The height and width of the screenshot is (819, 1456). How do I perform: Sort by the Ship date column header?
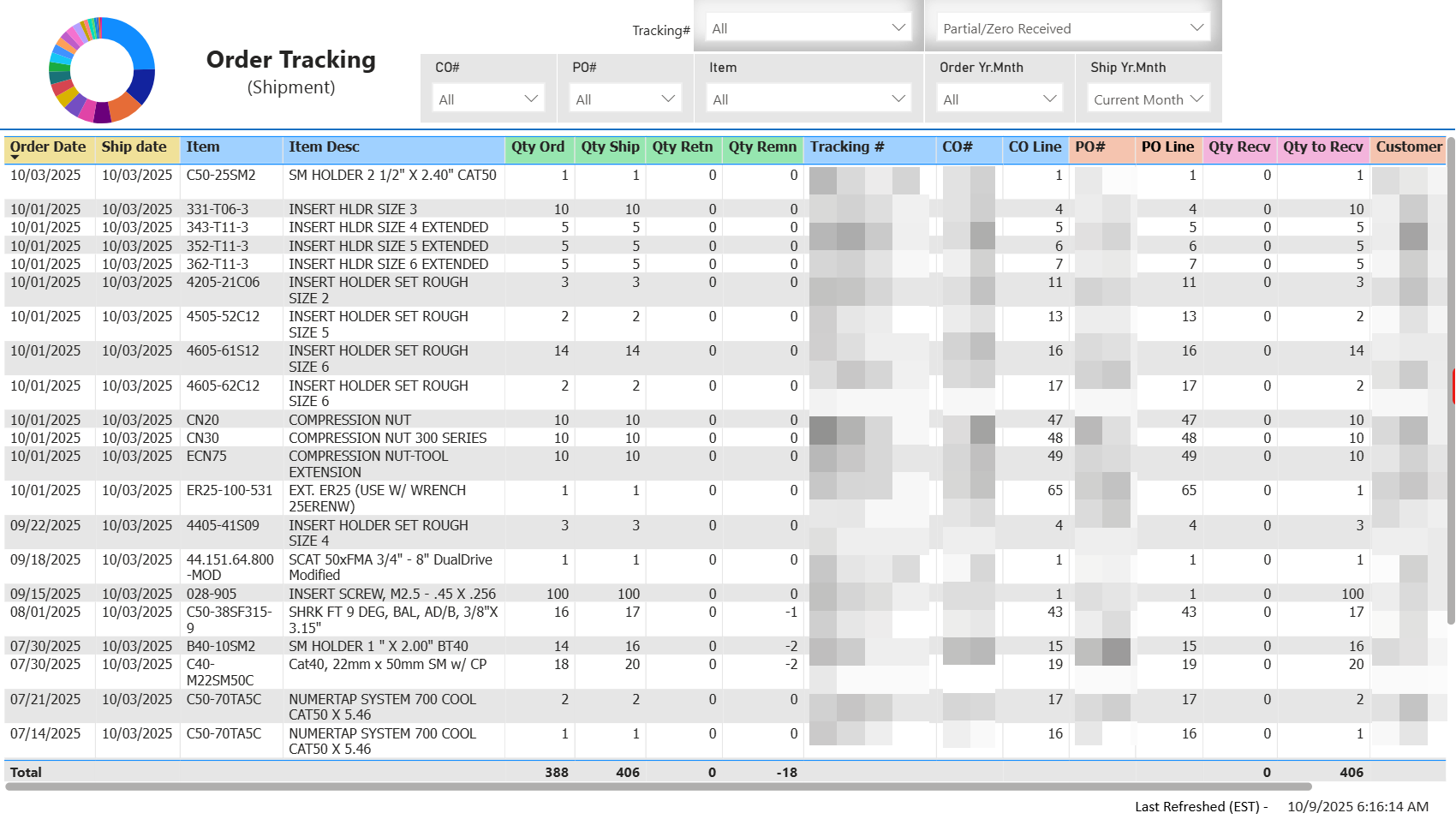tap(134, 147)
